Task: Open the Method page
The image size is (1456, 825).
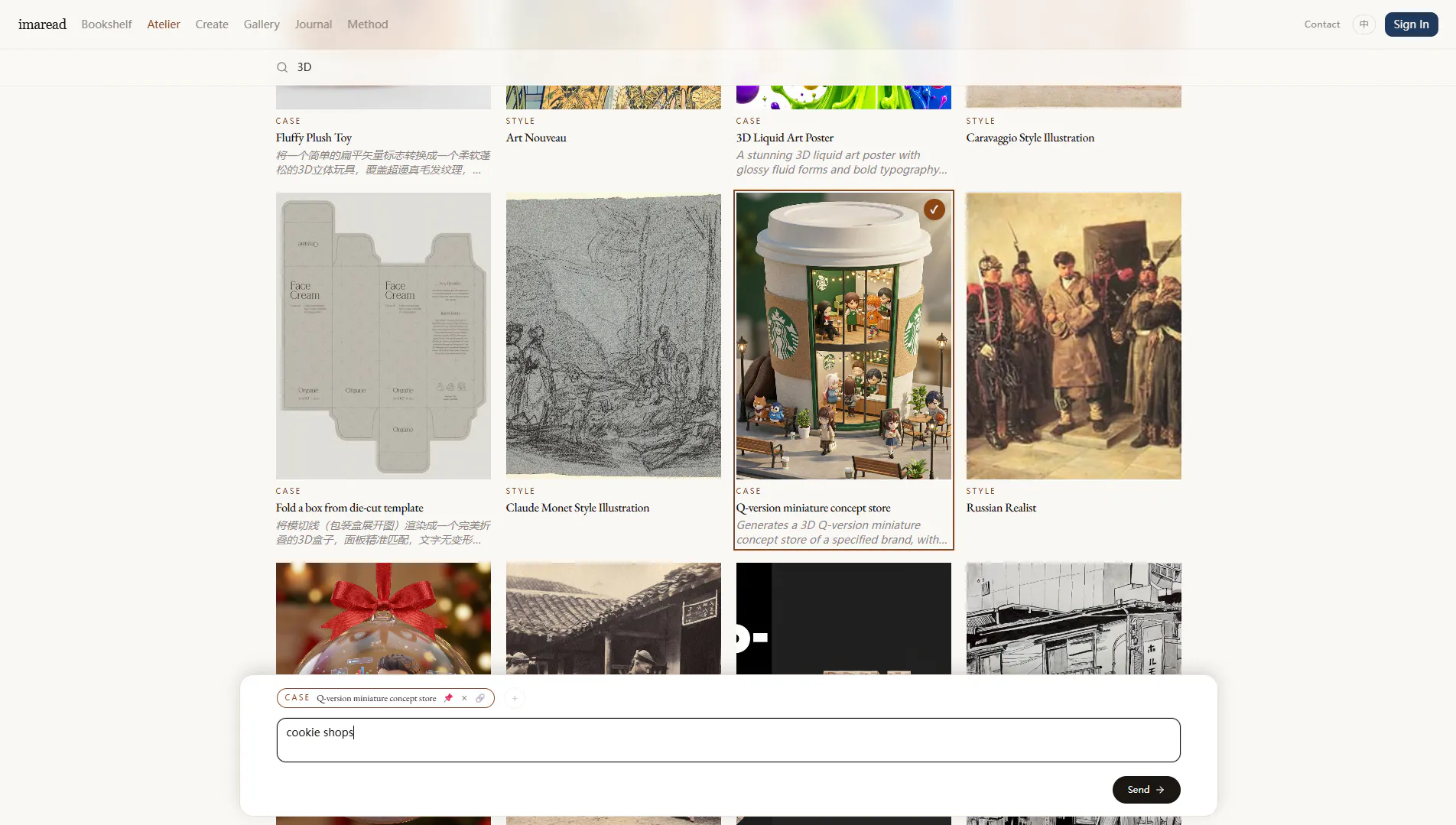Action: click(x=368, y=24)
